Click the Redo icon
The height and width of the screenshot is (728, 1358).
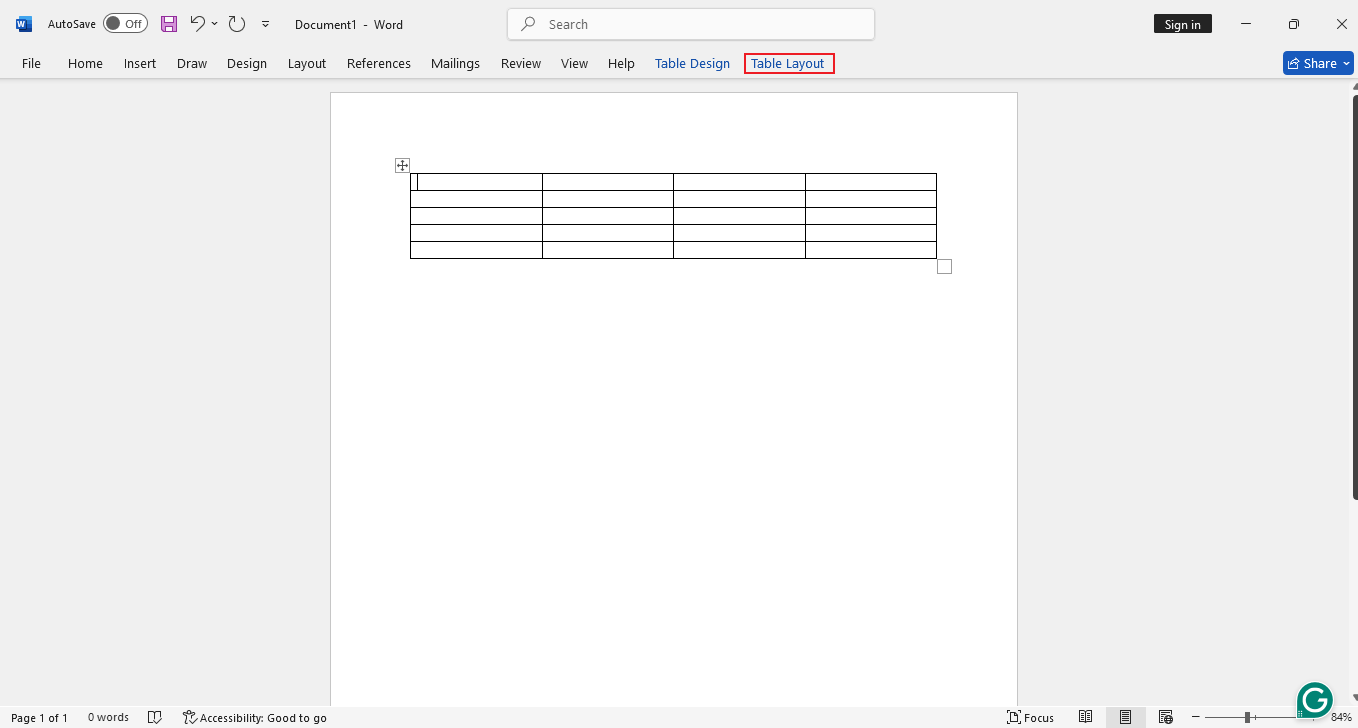pyautogui.click(x=236, y=24)
